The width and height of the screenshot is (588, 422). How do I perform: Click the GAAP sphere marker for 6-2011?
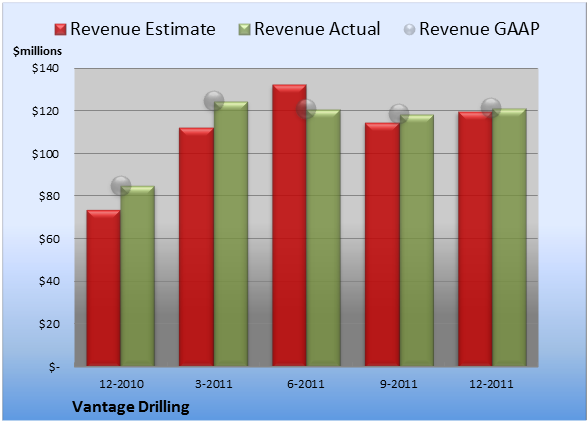[306, 109]
